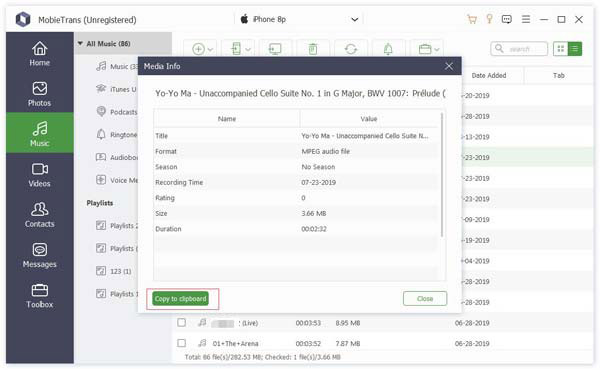
Task: Click Copy to clipboard button
Action: point(181,298)
